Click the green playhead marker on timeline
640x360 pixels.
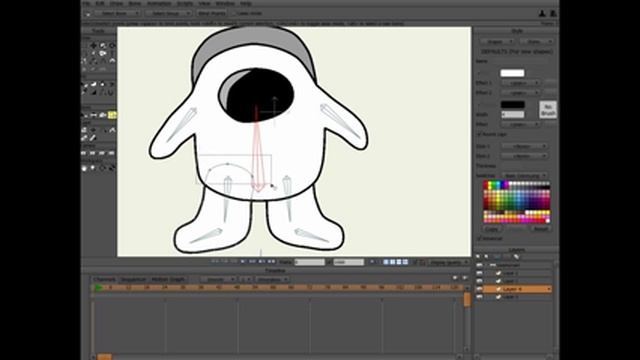click(x=99, y=287)
